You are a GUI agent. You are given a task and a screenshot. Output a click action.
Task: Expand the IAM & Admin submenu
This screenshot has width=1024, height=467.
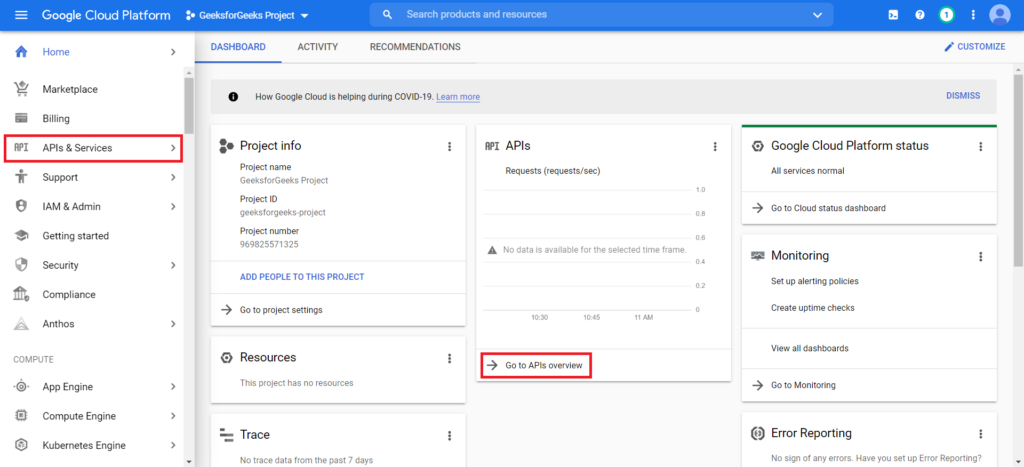[173, 207]
